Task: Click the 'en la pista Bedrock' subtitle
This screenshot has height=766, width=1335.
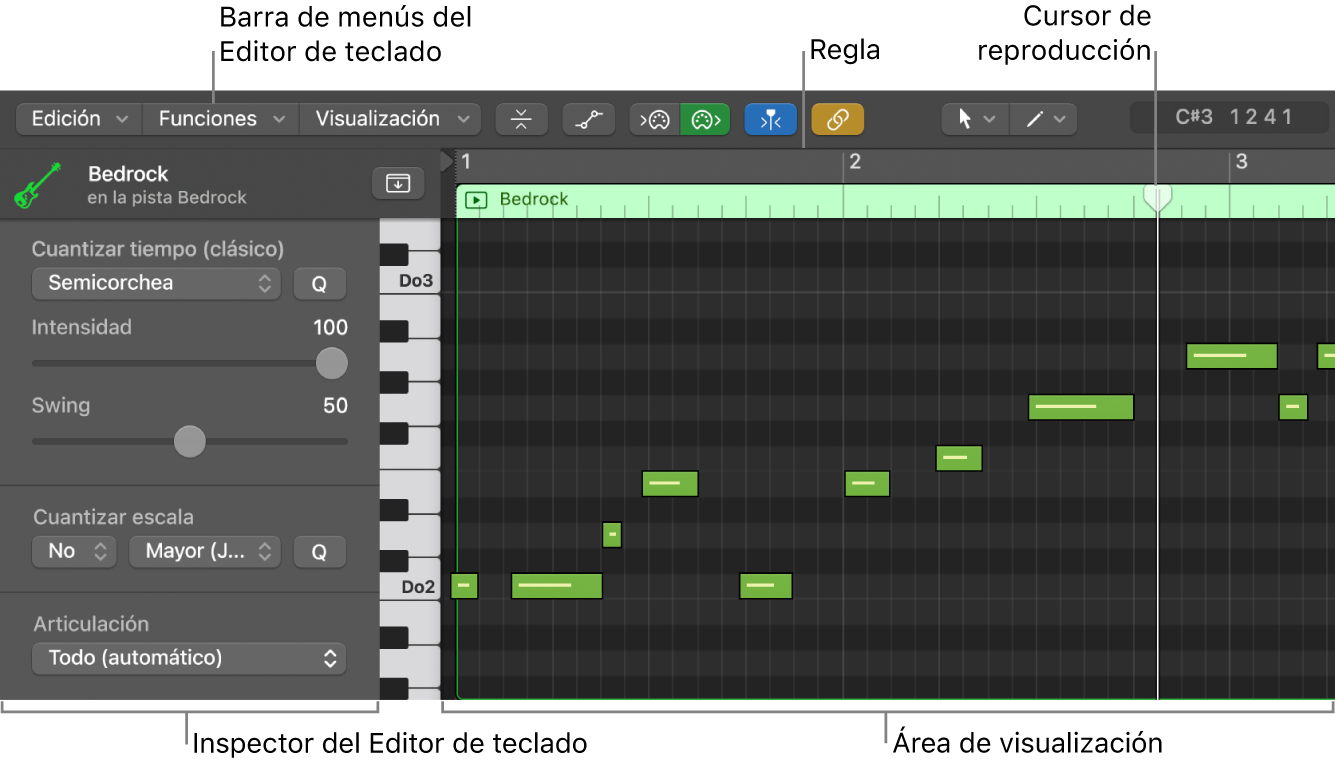Action: 167,198
